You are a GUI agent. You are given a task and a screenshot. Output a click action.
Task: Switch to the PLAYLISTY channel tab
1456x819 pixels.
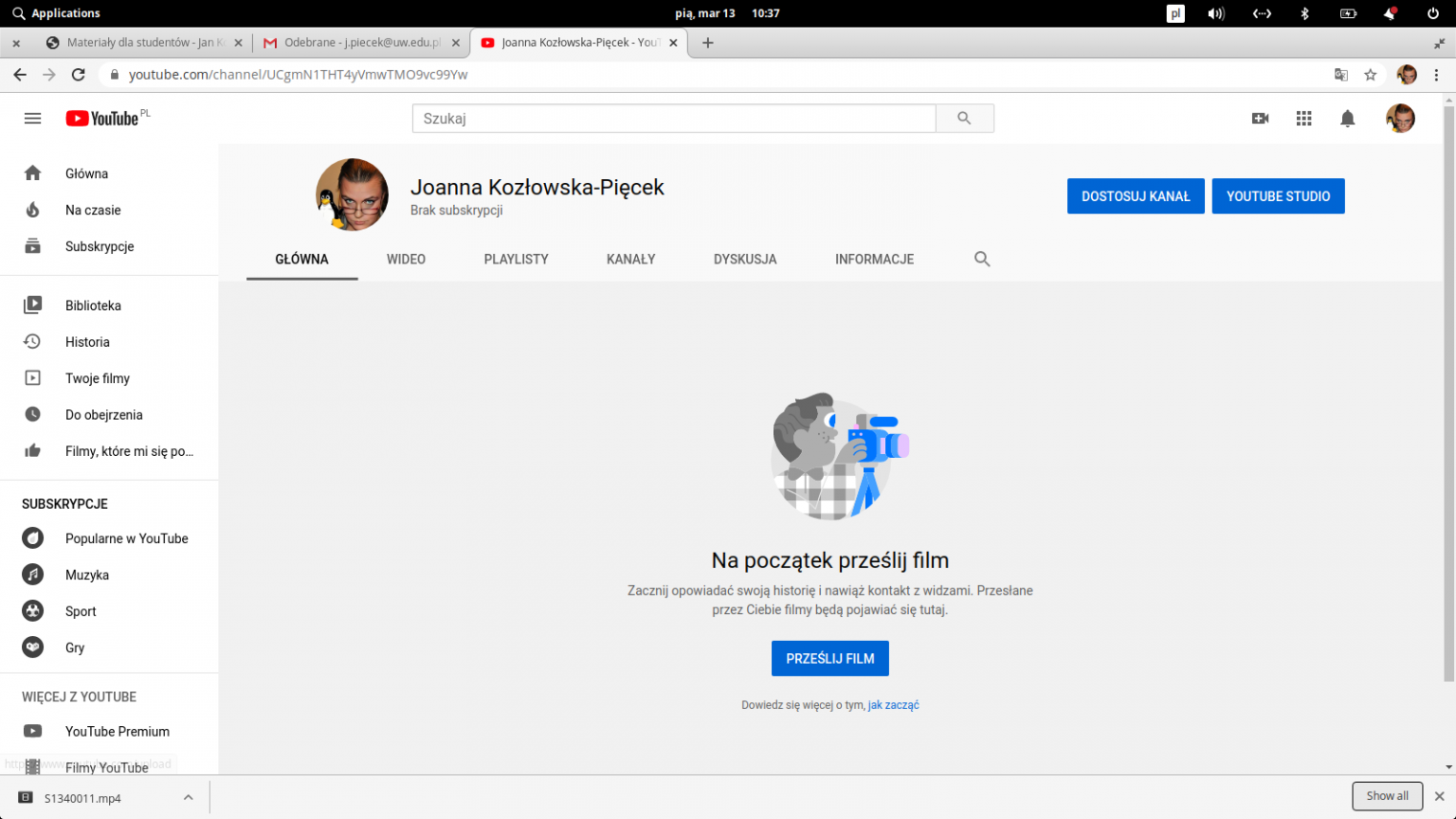[x=516, y=259]
